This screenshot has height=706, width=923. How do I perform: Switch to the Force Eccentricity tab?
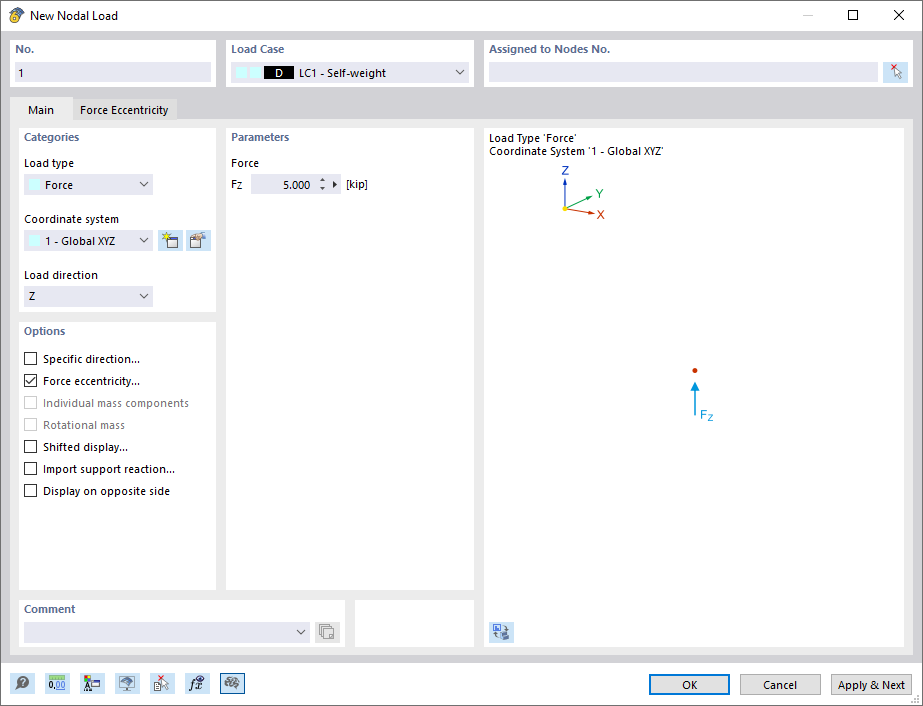click(124, 109)
